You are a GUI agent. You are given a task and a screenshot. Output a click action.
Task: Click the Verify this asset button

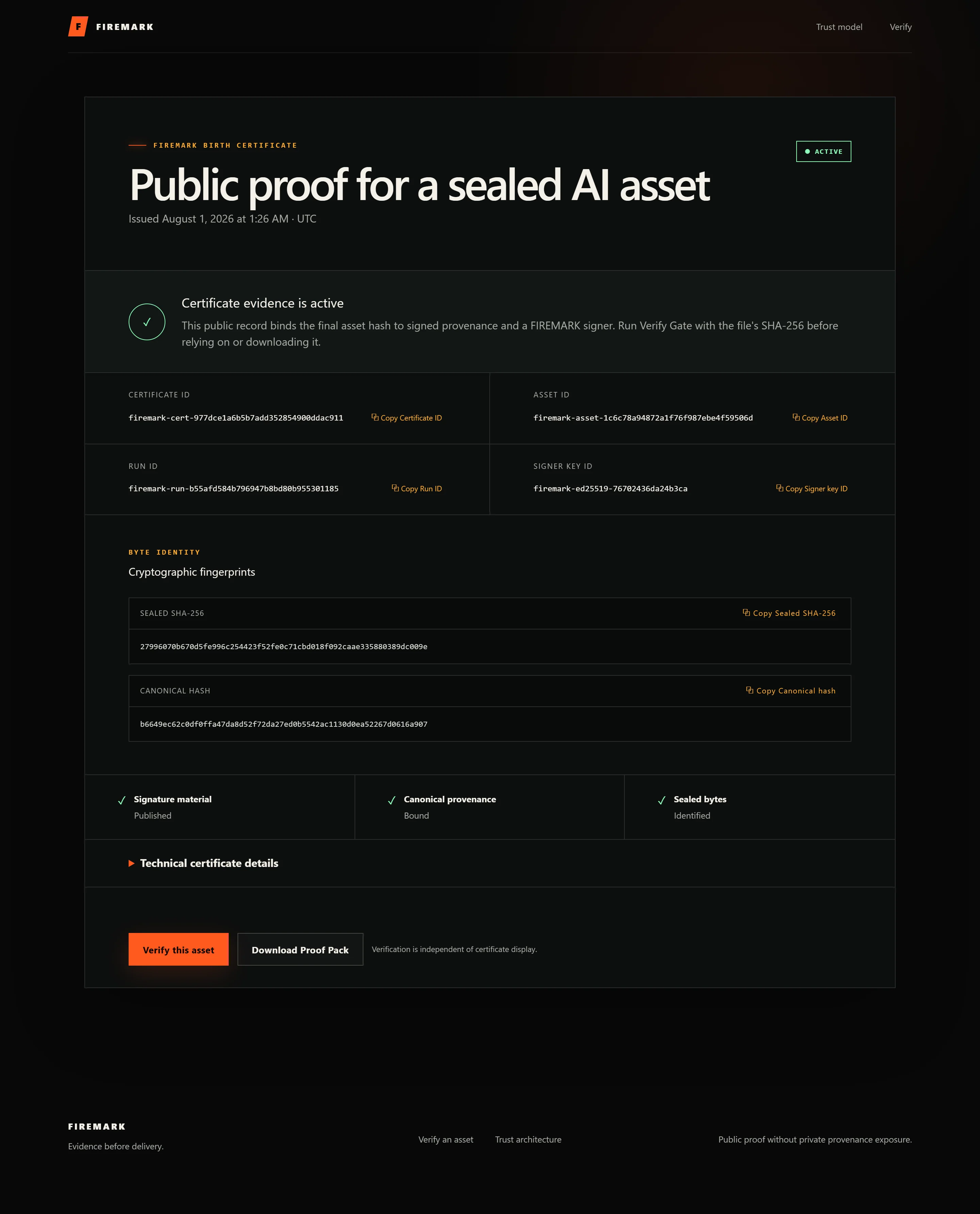coord(178,949)
